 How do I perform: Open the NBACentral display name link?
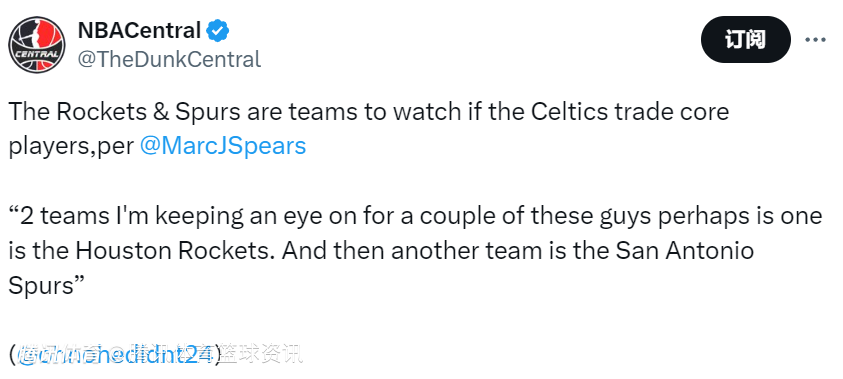[140, 31]
